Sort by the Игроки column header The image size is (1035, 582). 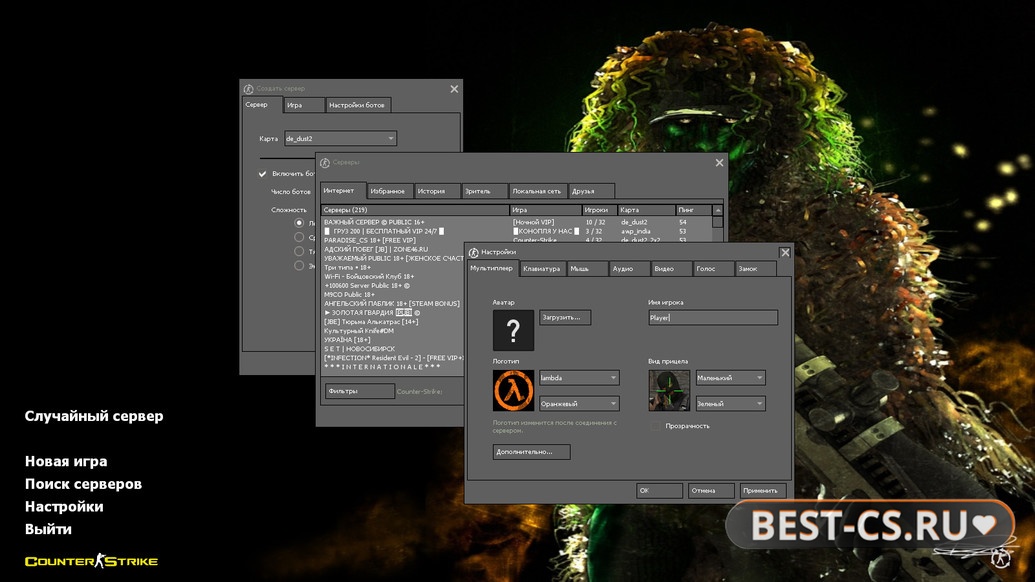[x=599, y=210]
